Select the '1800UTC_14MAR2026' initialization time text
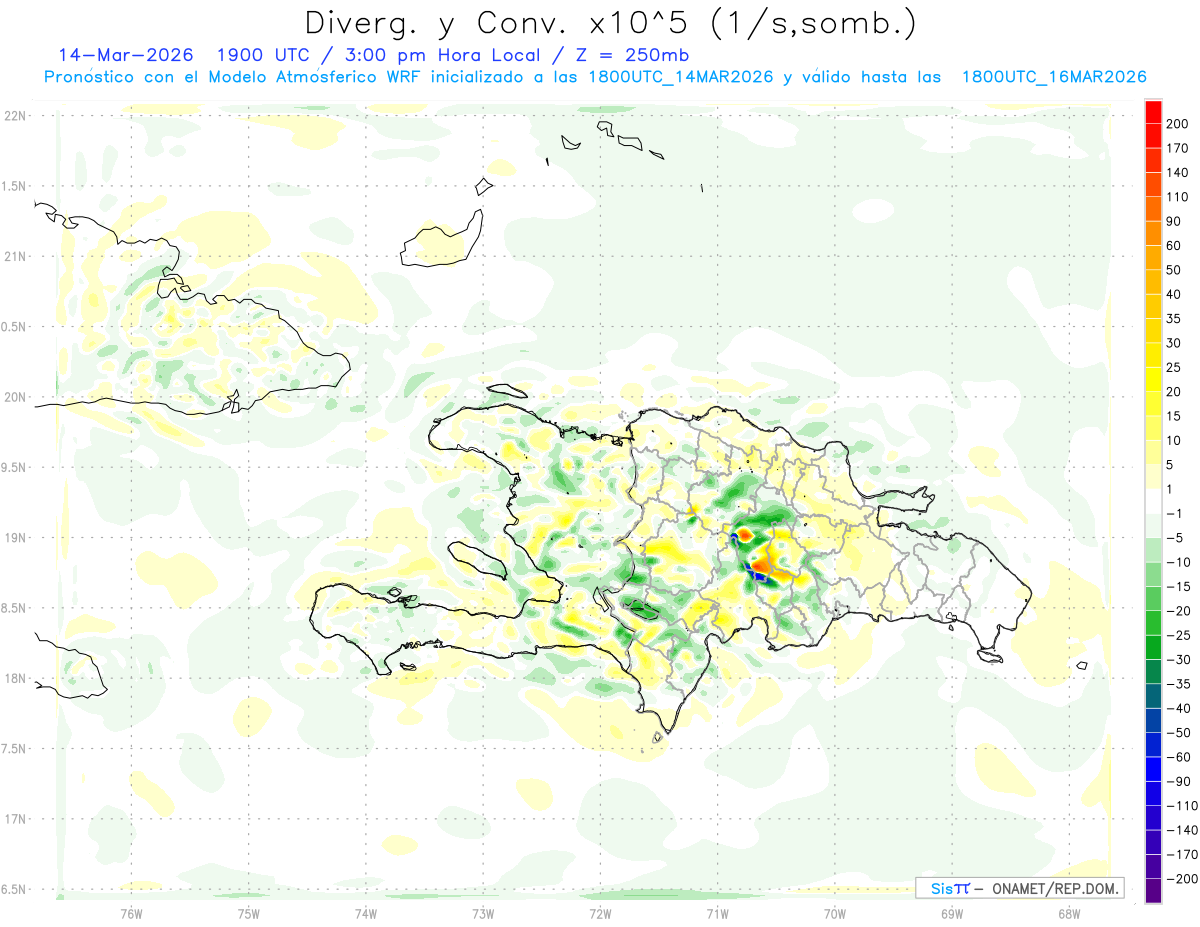Viewport: 1200px width, 927px height. tap(681, 77)
